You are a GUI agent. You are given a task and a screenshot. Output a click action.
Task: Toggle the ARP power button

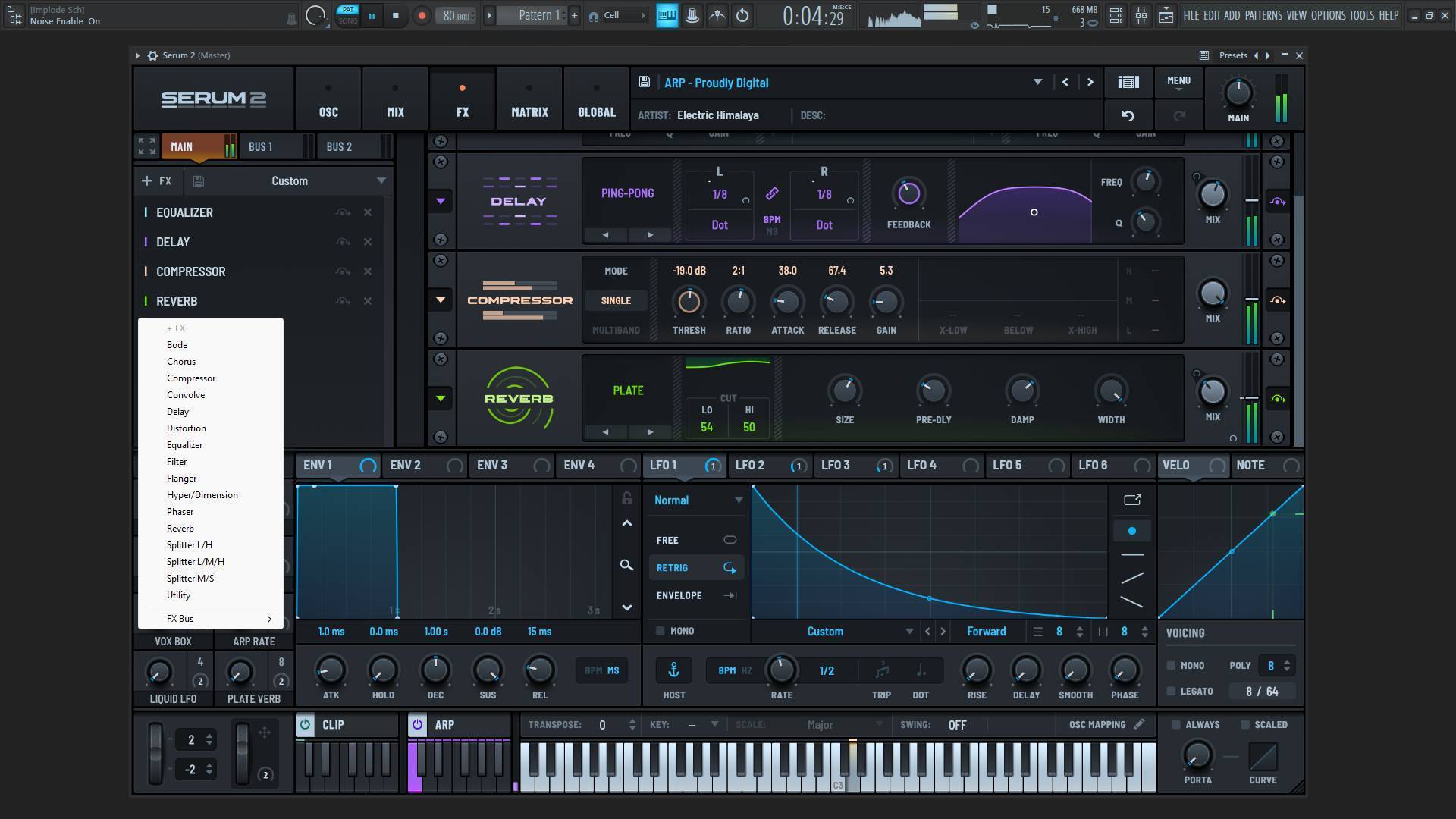pyautogui.click(x=416, y=724)
